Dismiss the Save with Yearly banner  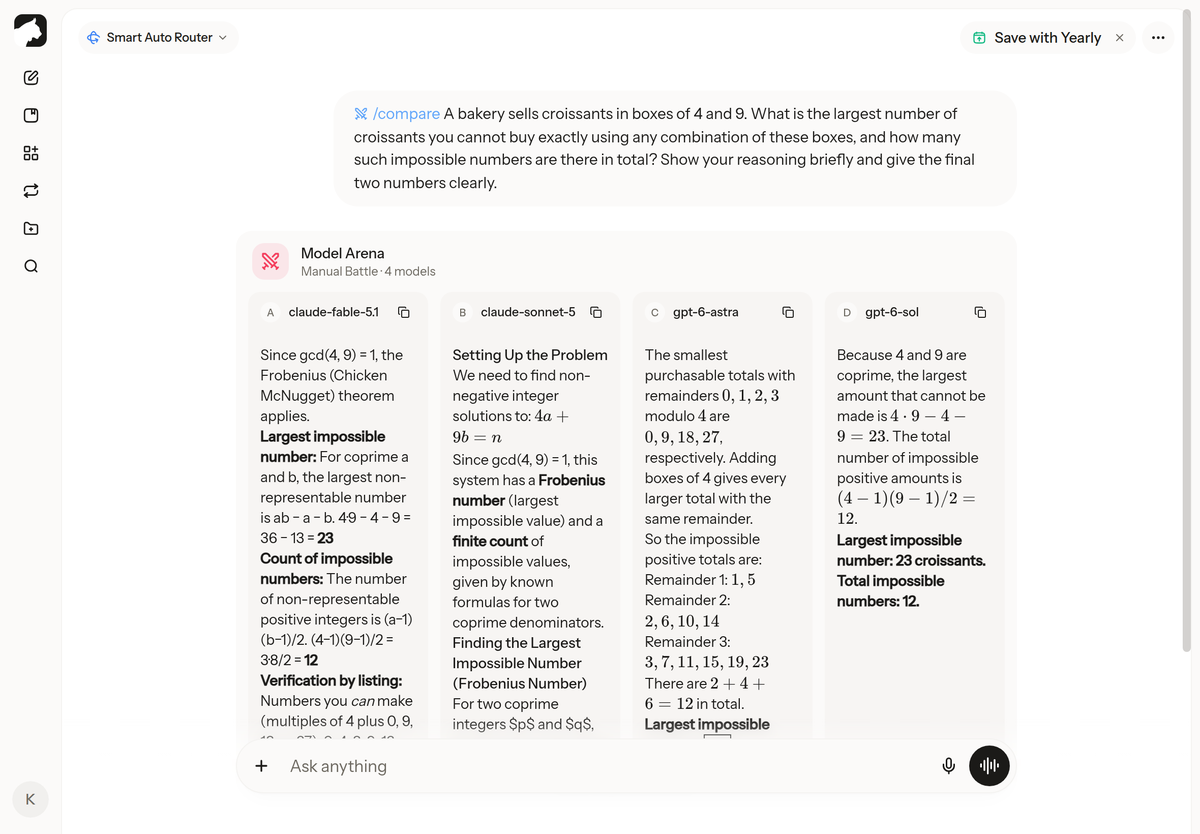pyautogui.click(x=1119, y=37)
